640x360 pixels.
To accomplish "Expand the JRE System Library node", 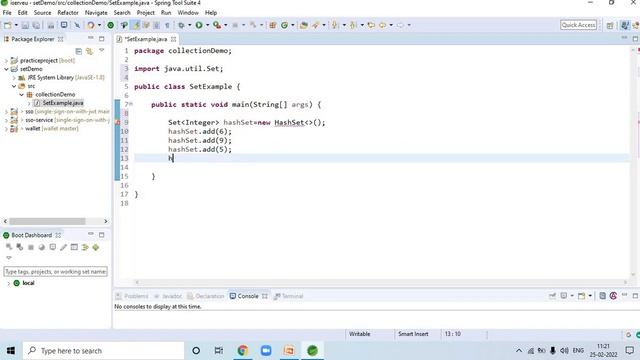I will 14,78.
